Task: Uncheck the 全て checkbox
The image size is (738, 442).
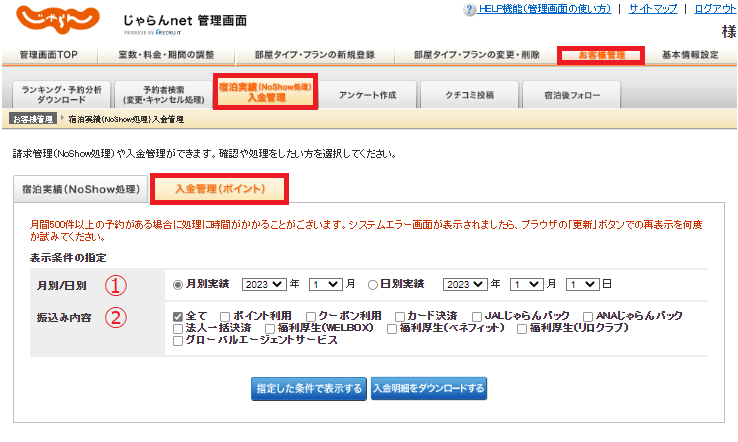Action: (179, 316)
